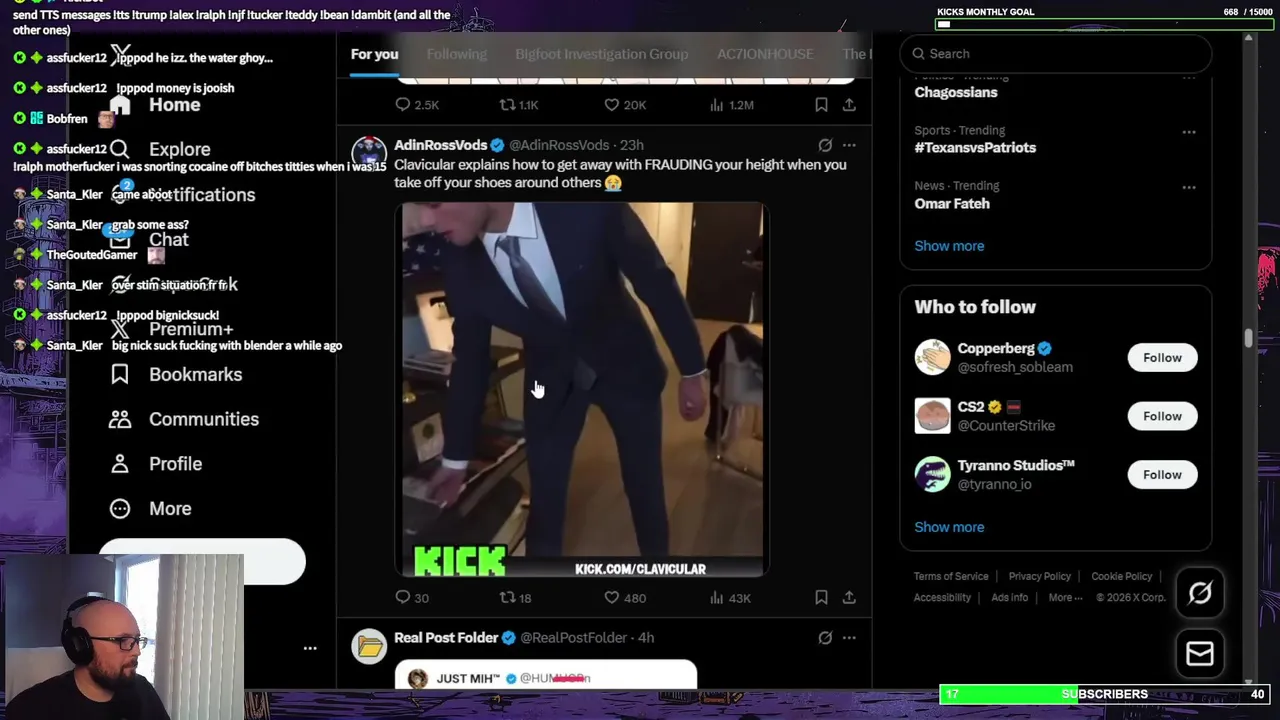Click the Search input field
Viewport: 1280px width, 720px height.
(1056, 54)
